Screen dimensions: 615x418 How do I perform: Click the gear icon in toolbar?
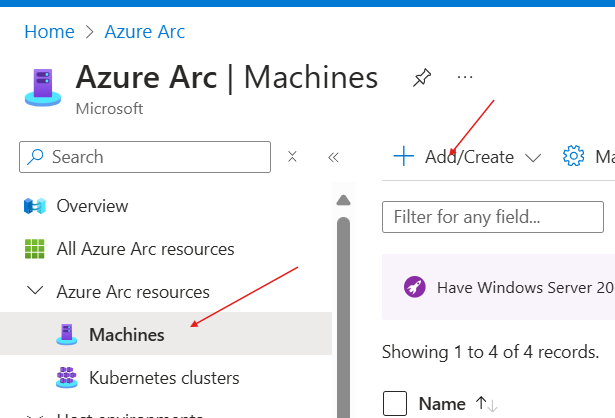point(573,157)
